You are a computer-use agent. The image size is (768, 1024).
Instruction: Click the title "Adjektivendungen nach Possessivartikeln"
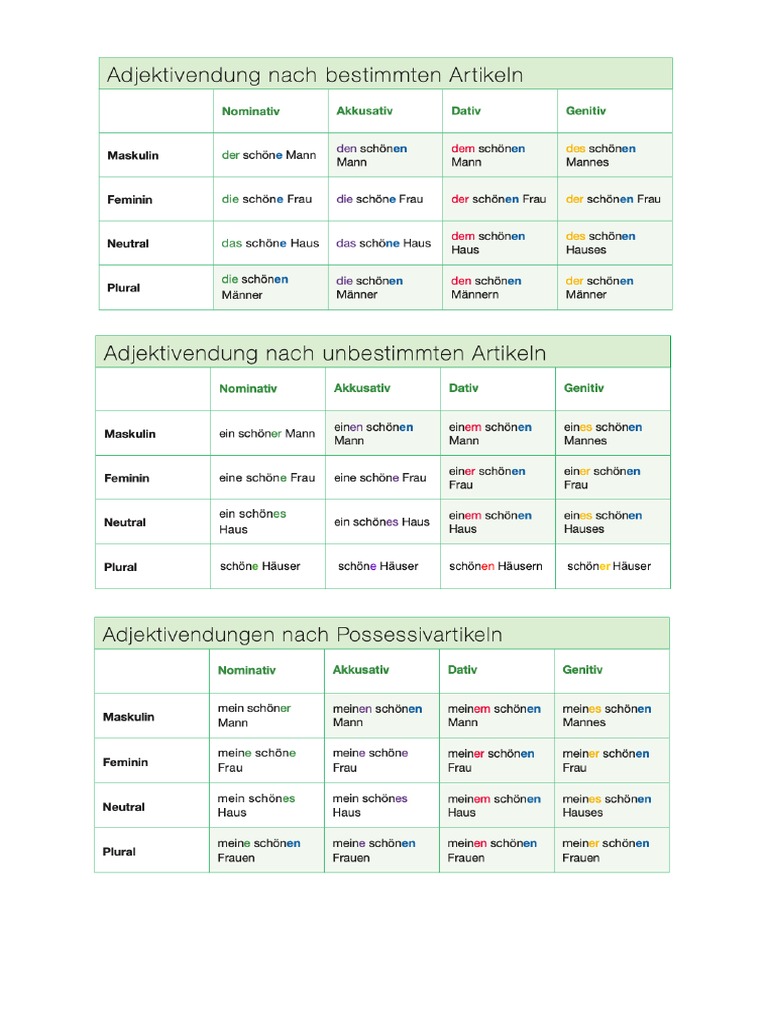pyautogui.click(x=303, y=635)
